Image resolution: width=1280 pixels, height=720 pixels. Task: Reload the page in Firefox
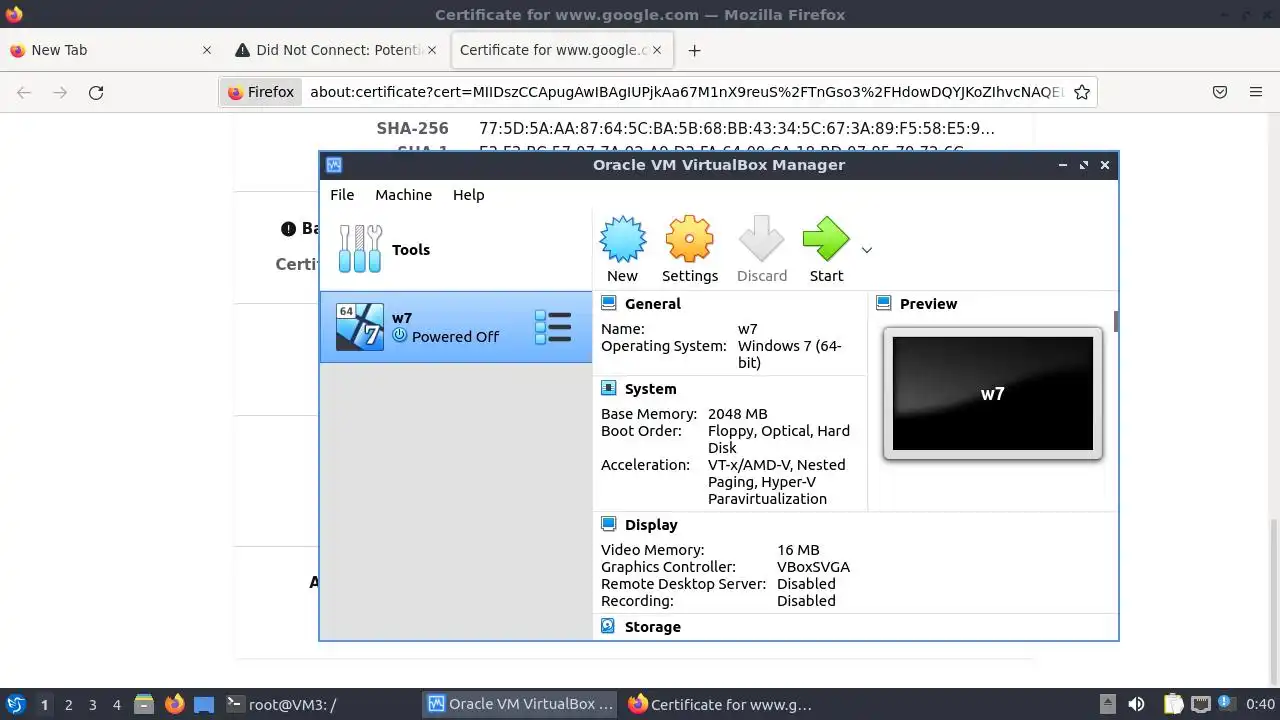96,92
